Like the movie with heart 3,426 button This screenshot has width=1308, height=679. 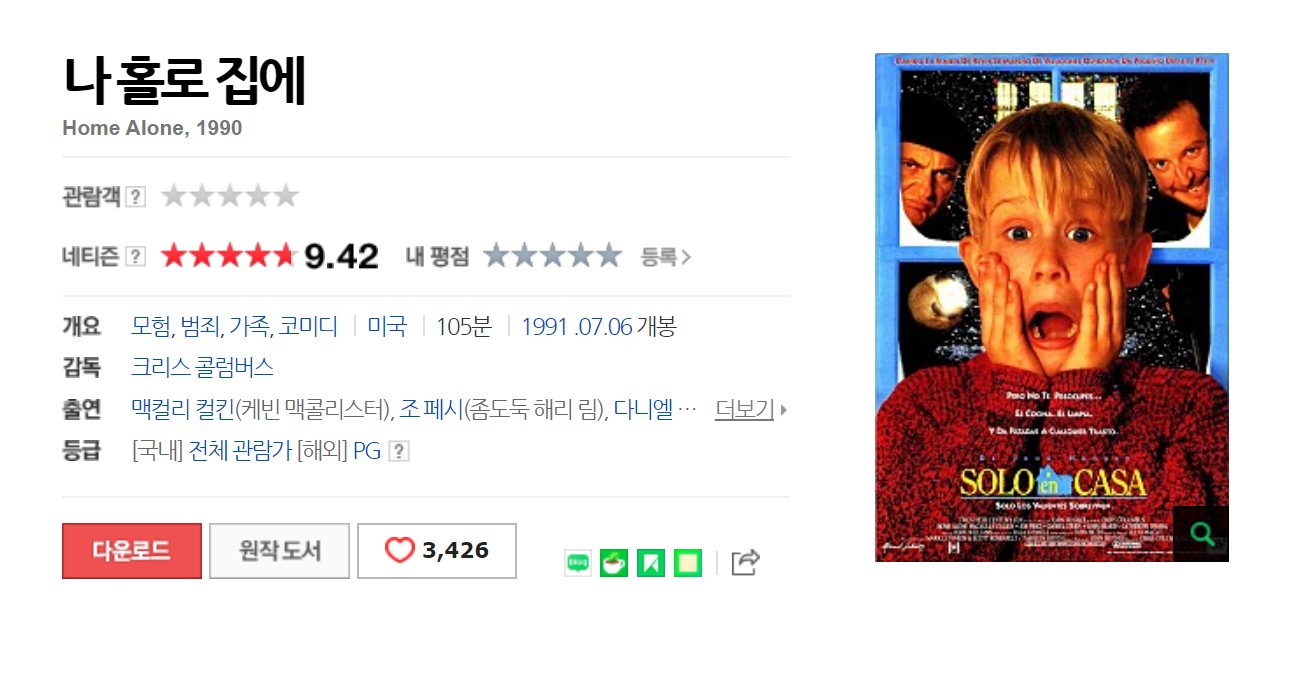tap(437, 551)
